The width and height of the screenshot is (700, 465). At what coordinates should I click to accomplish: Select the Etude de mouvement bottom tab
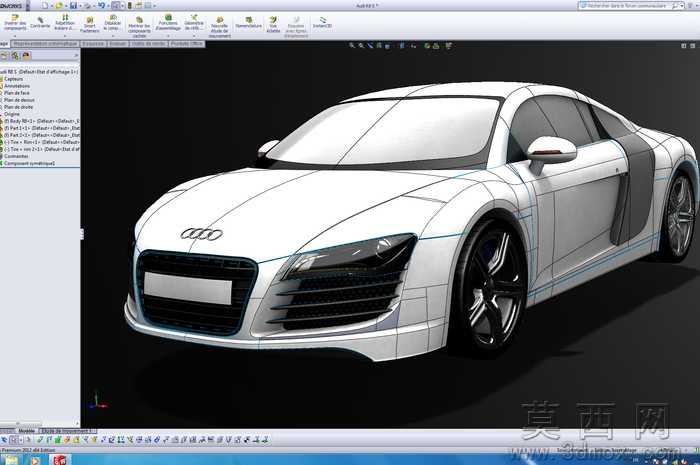pos(68,431)
